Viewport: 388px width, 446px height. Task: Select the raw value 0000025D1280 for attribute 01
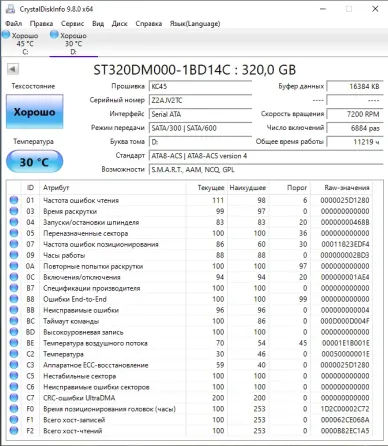345,200
